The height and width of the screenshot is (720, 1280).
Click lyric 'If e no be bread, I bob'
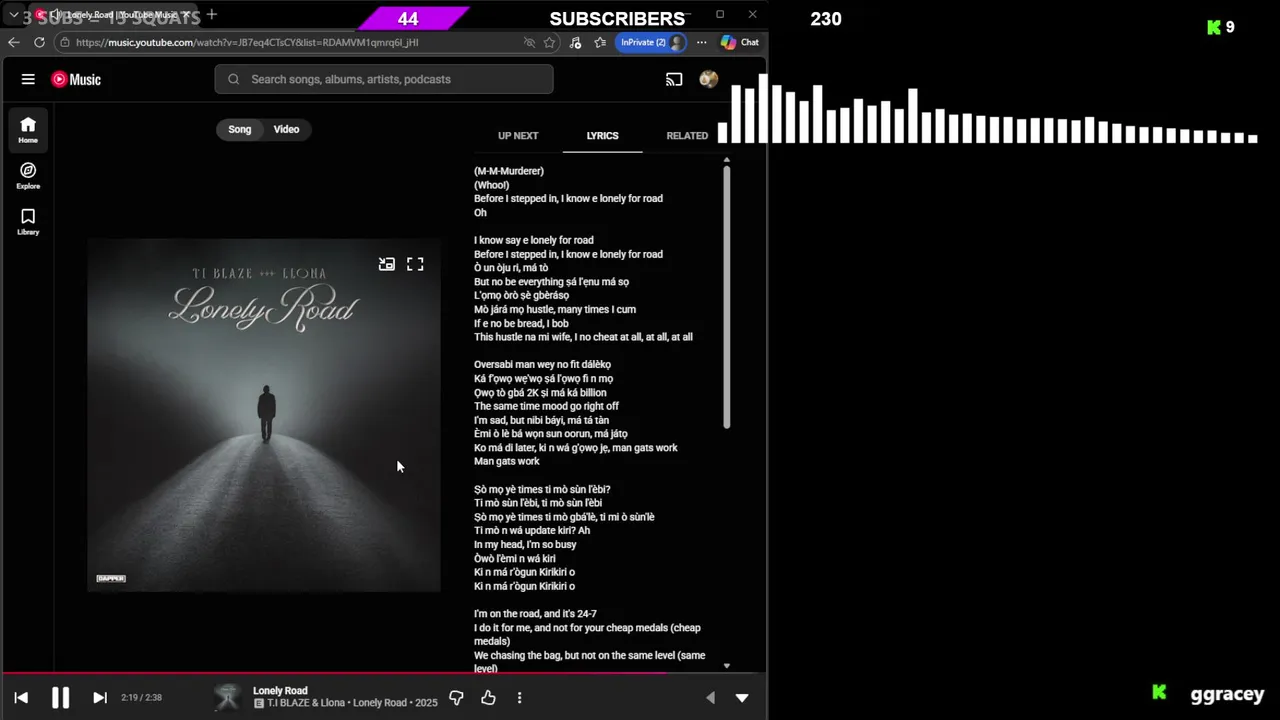point(521,323)
